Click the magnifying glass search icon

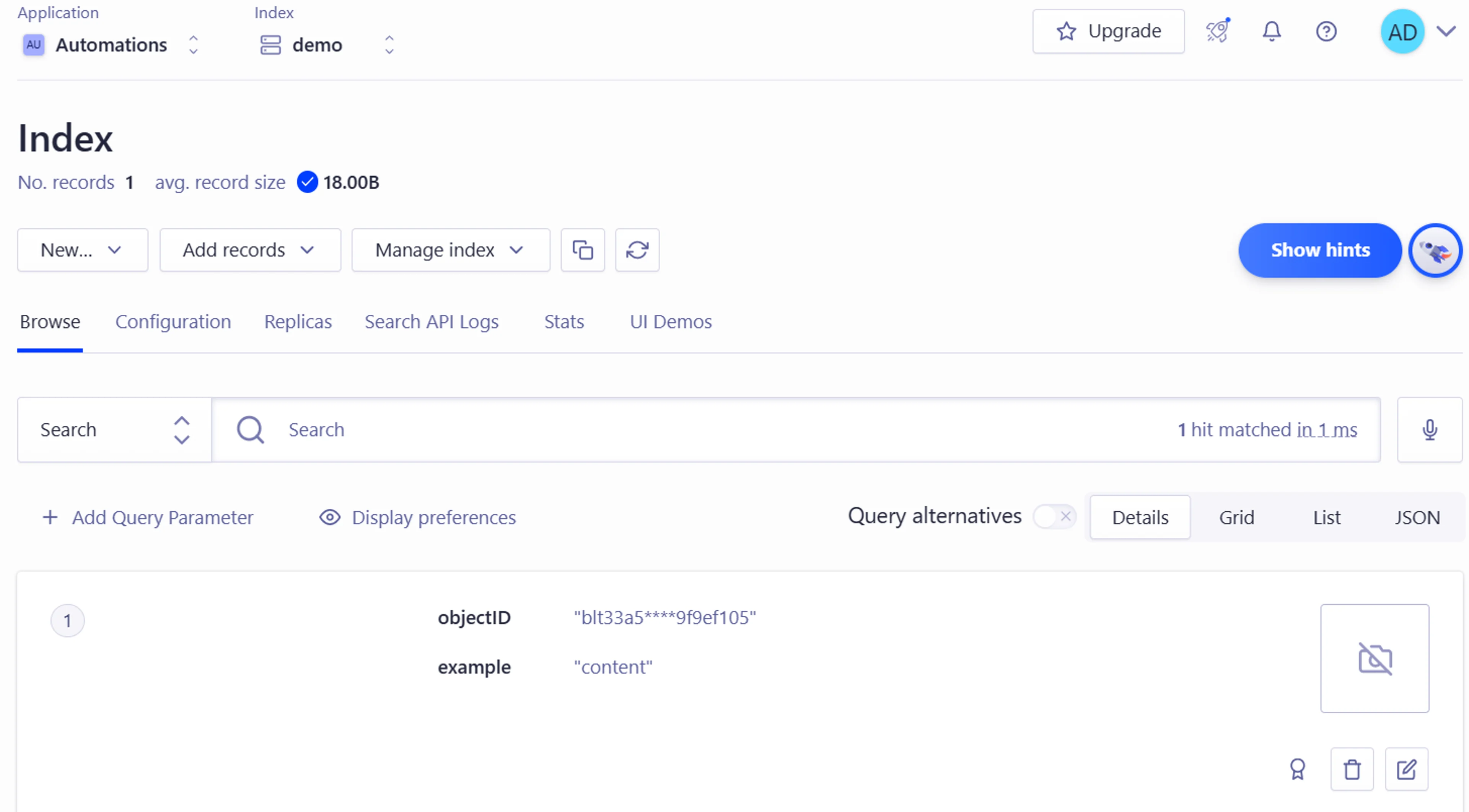250,430
